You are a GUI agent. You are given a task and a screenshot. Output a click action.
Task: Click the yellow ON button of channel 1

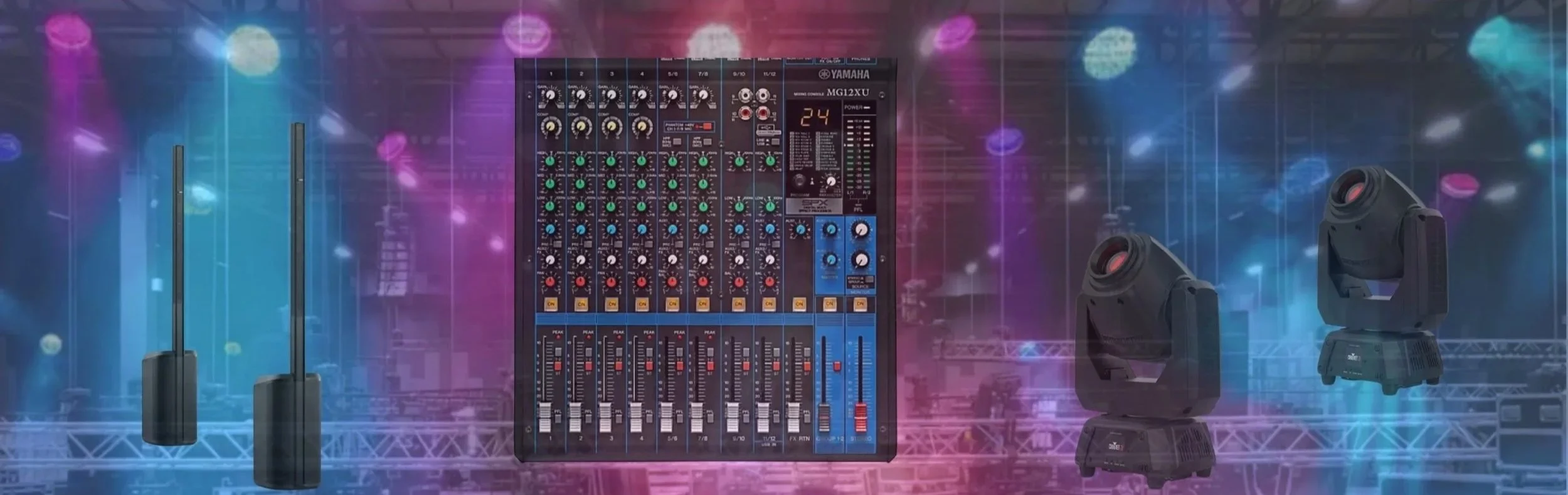pos(551,304)
